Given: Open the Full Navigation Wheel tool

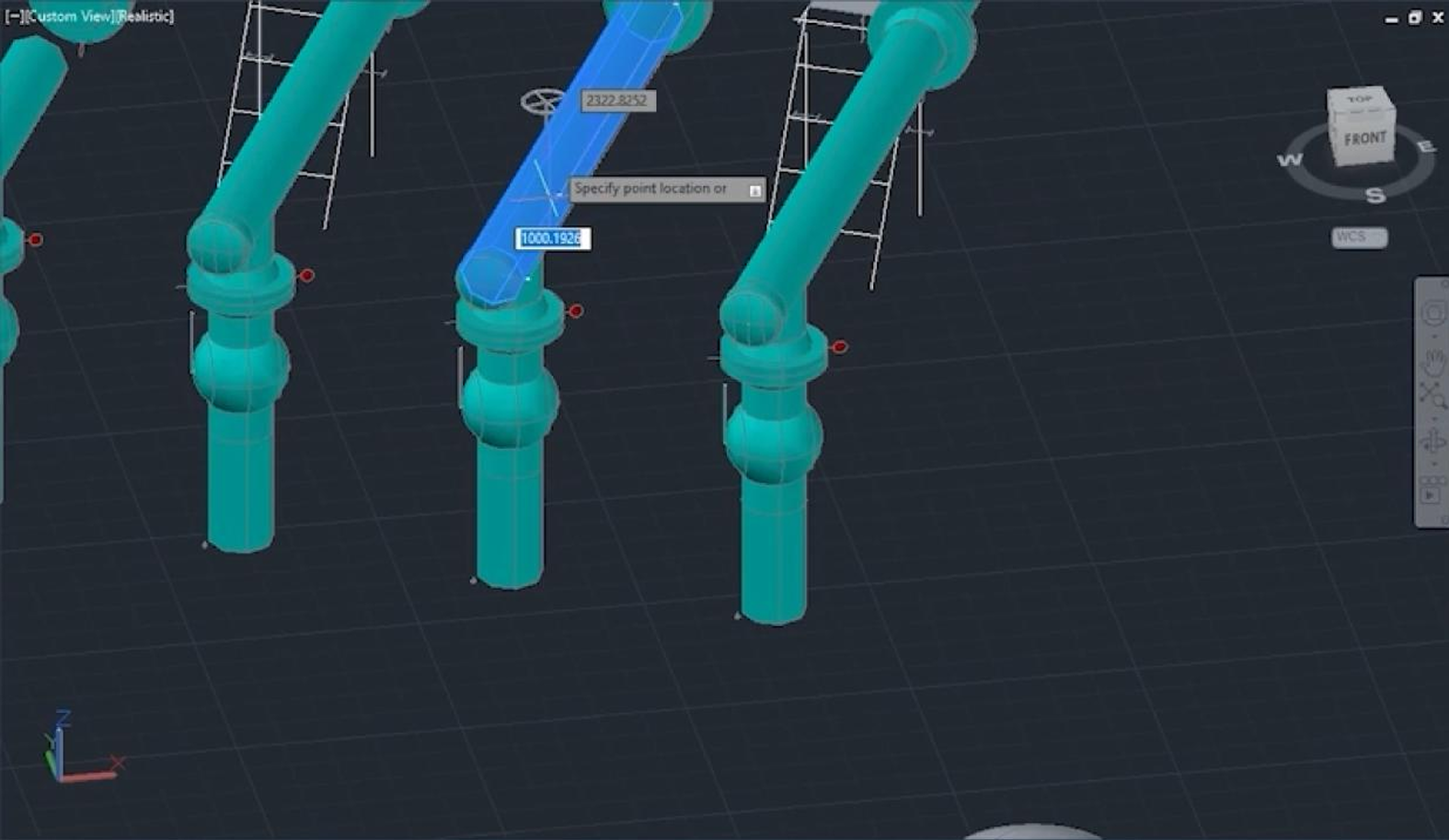Looking at the screenshot, I should coord(1432,315).
